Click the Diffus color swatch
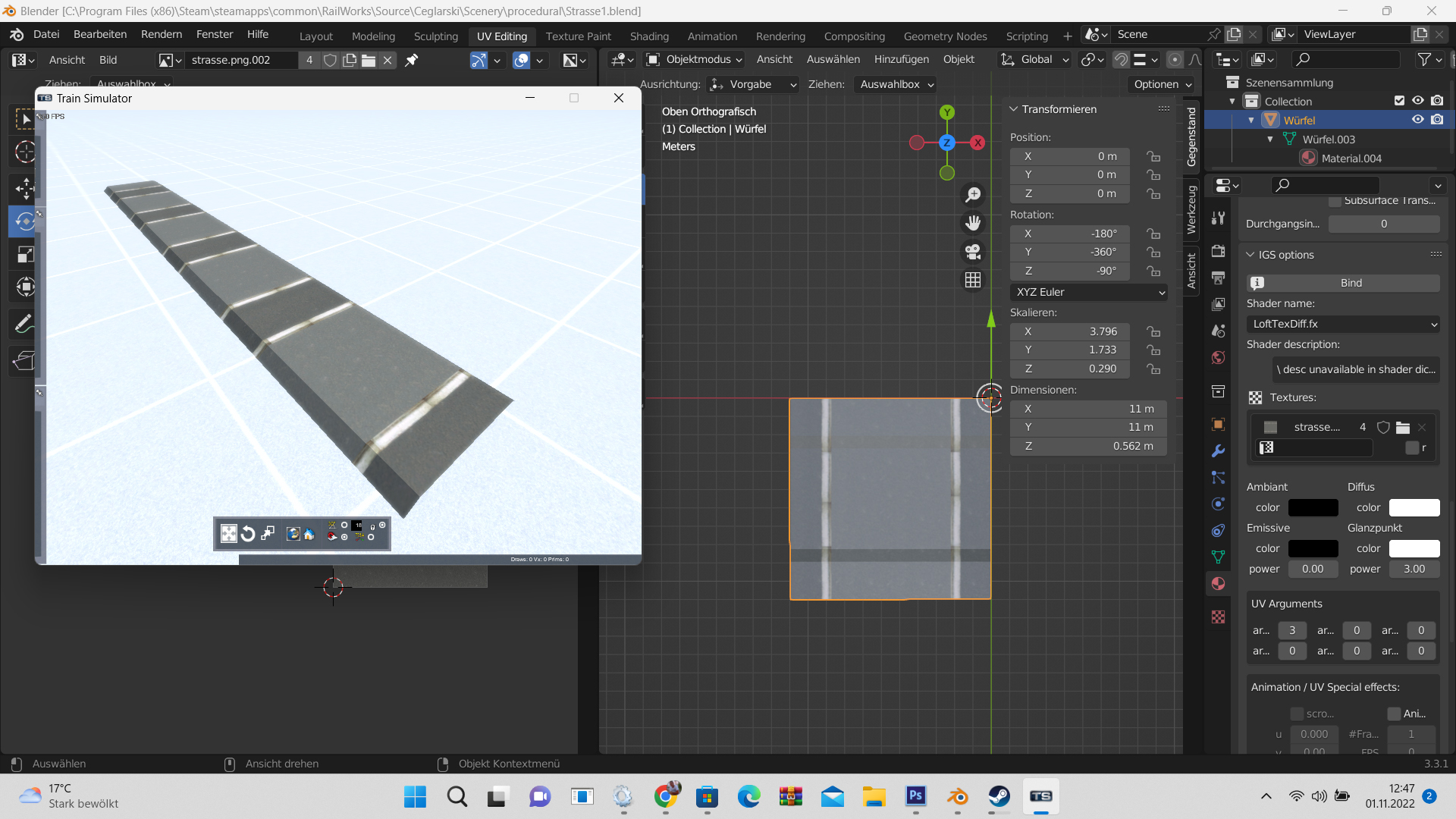1456x819 pixels. click(x=1414, y=507)
